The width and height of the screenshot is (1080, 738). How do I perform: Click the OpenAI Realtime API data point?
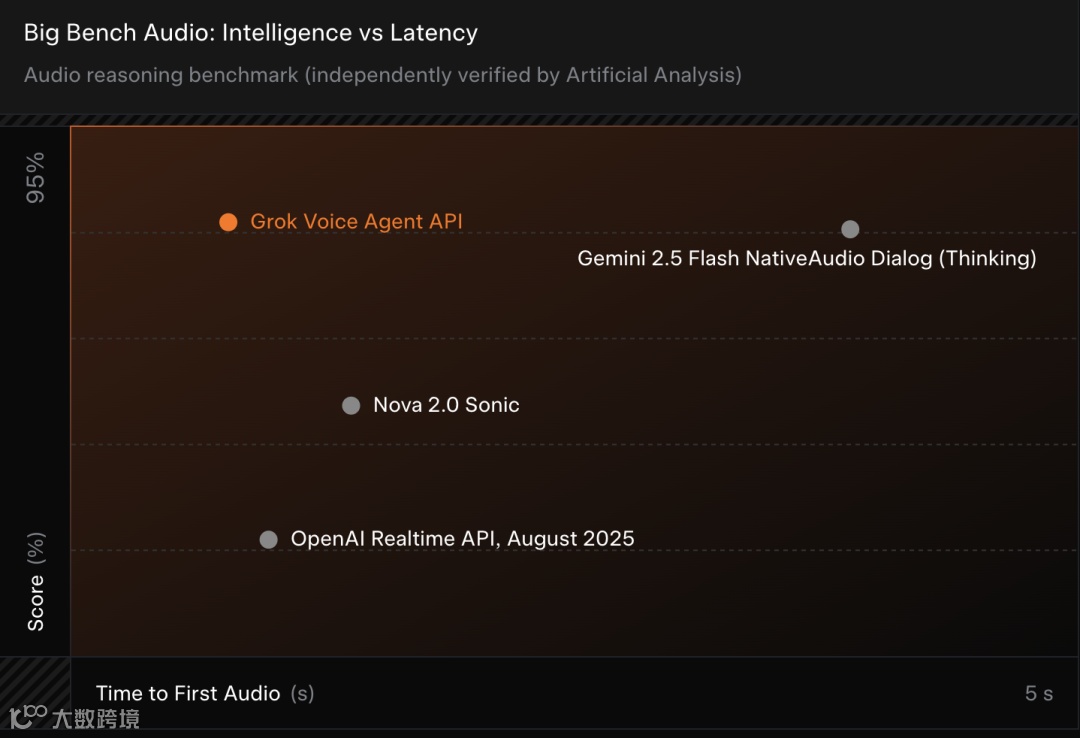(268, 539)
